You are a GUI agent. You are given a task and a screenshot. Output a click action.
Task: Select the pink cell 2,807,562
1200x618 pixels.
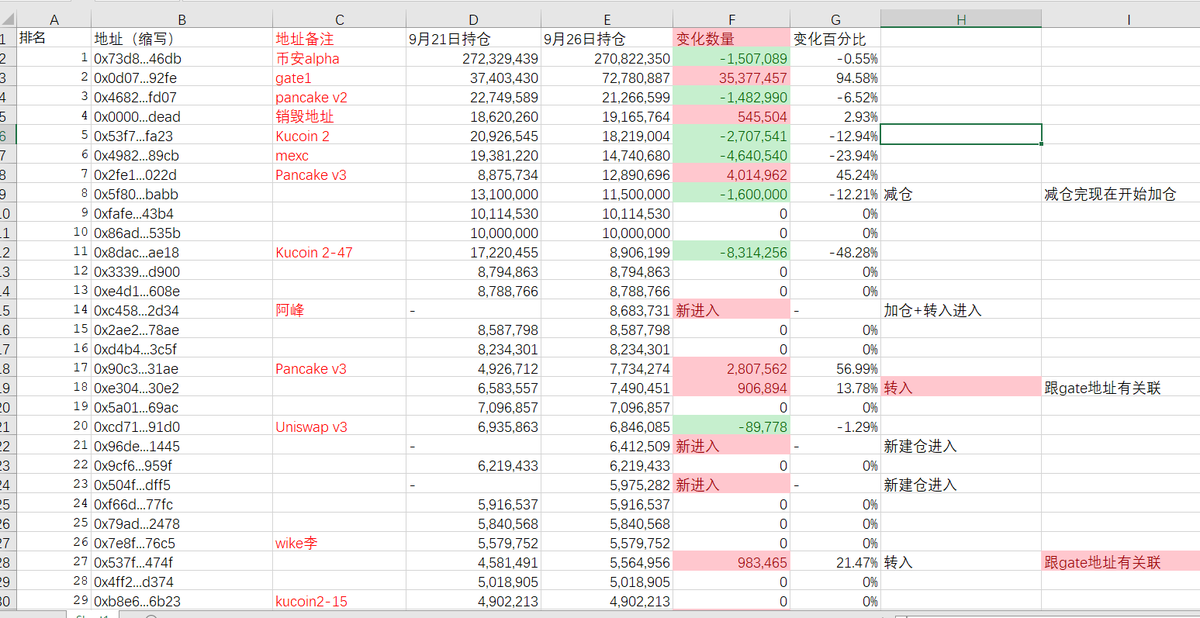(x=732, y=368)
